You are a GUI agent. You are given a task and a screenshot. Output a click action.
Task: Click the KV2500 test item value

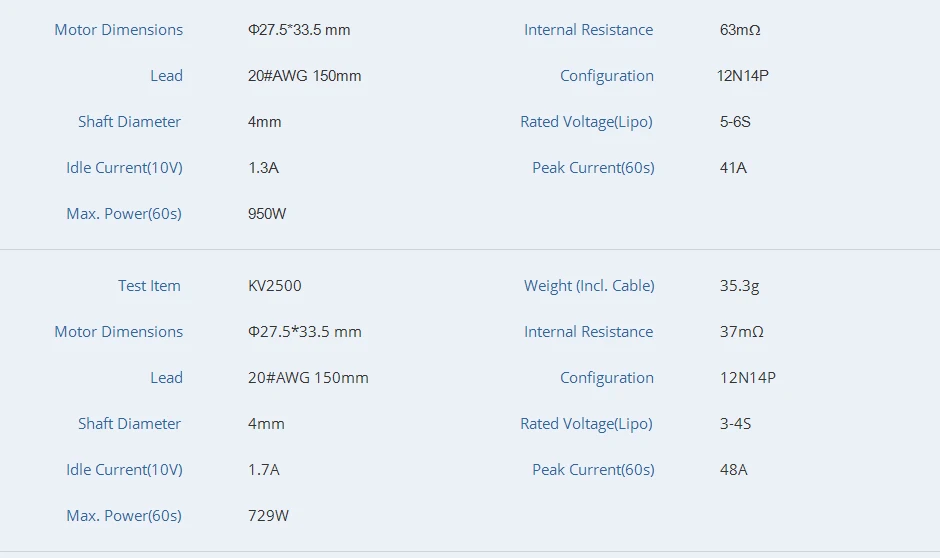coord(275,285)
